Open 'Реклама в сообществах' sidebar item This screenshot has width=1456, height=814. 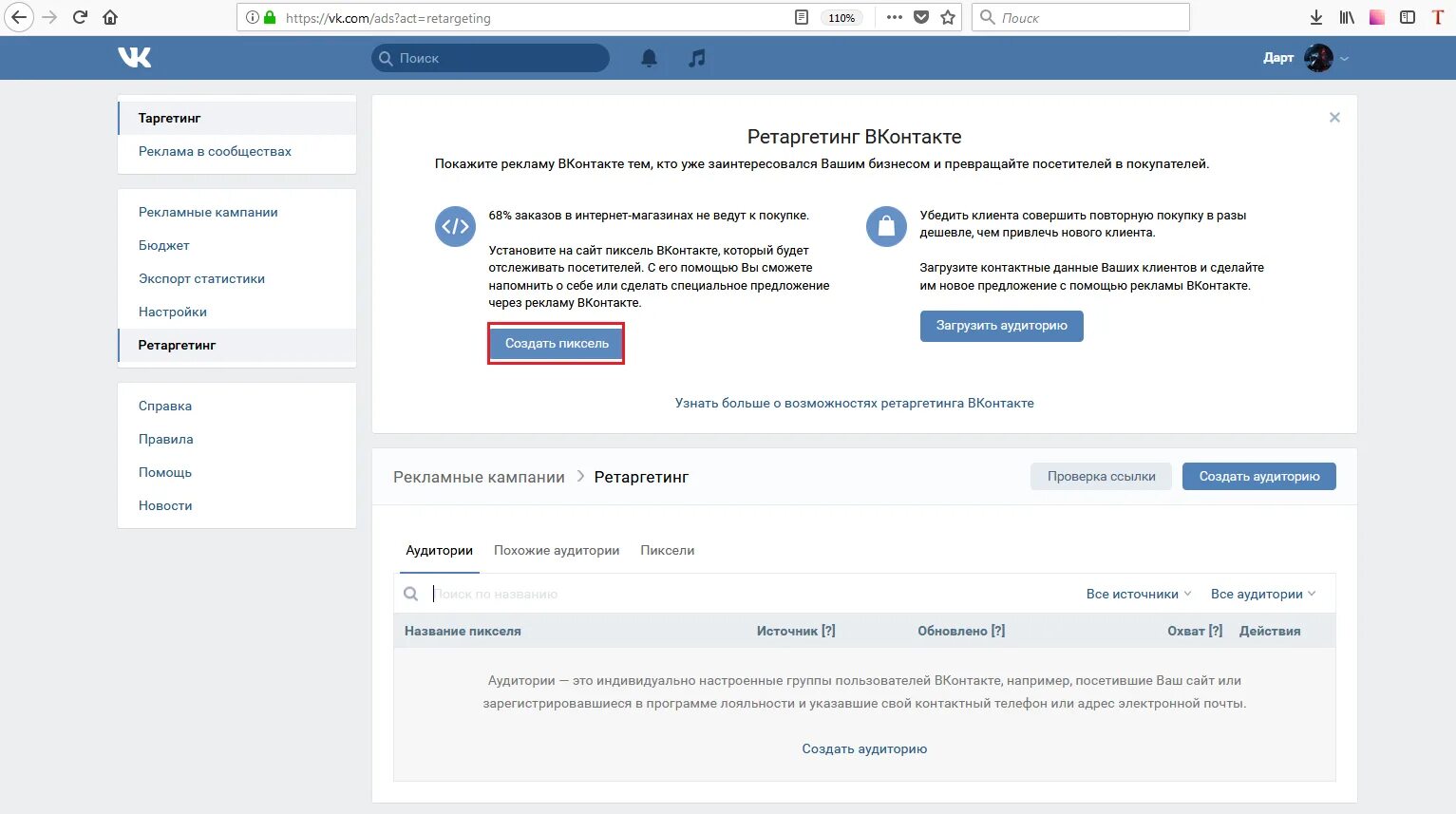236,151
